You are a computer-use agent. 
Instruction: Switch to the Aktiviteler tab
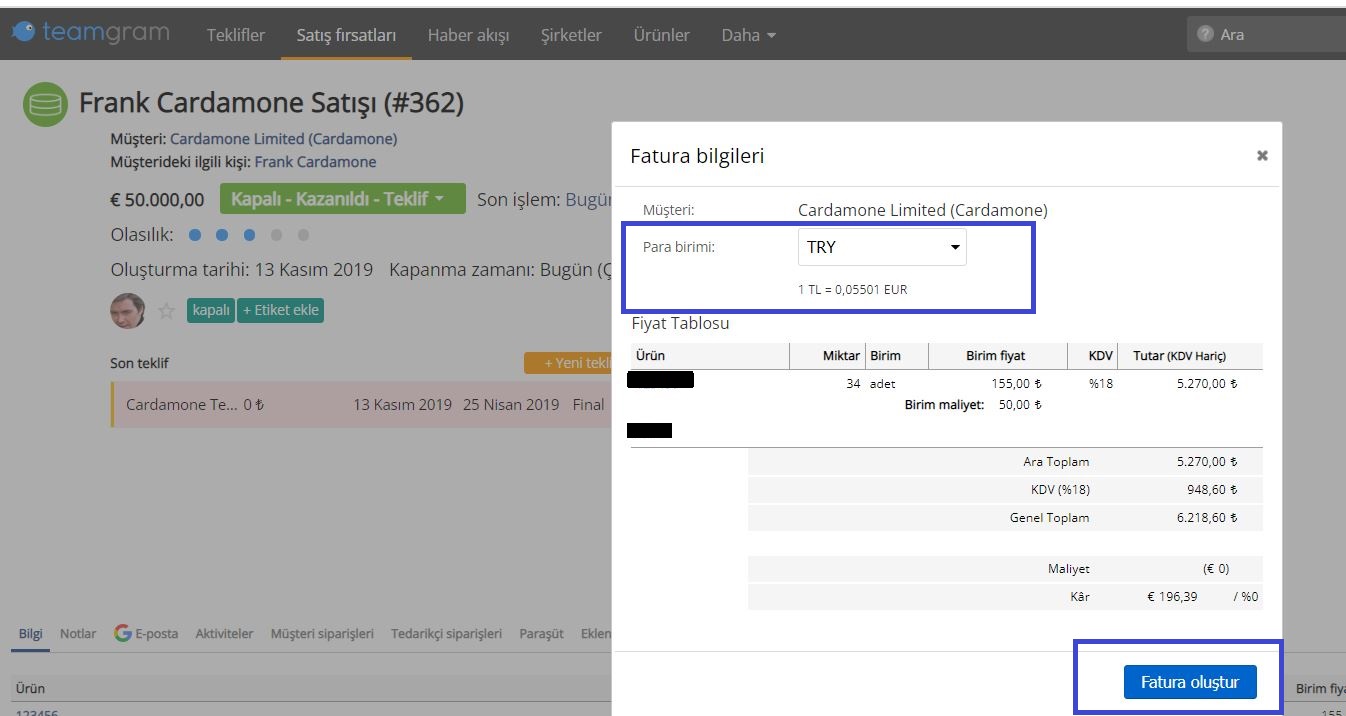[x=224, y=633]
